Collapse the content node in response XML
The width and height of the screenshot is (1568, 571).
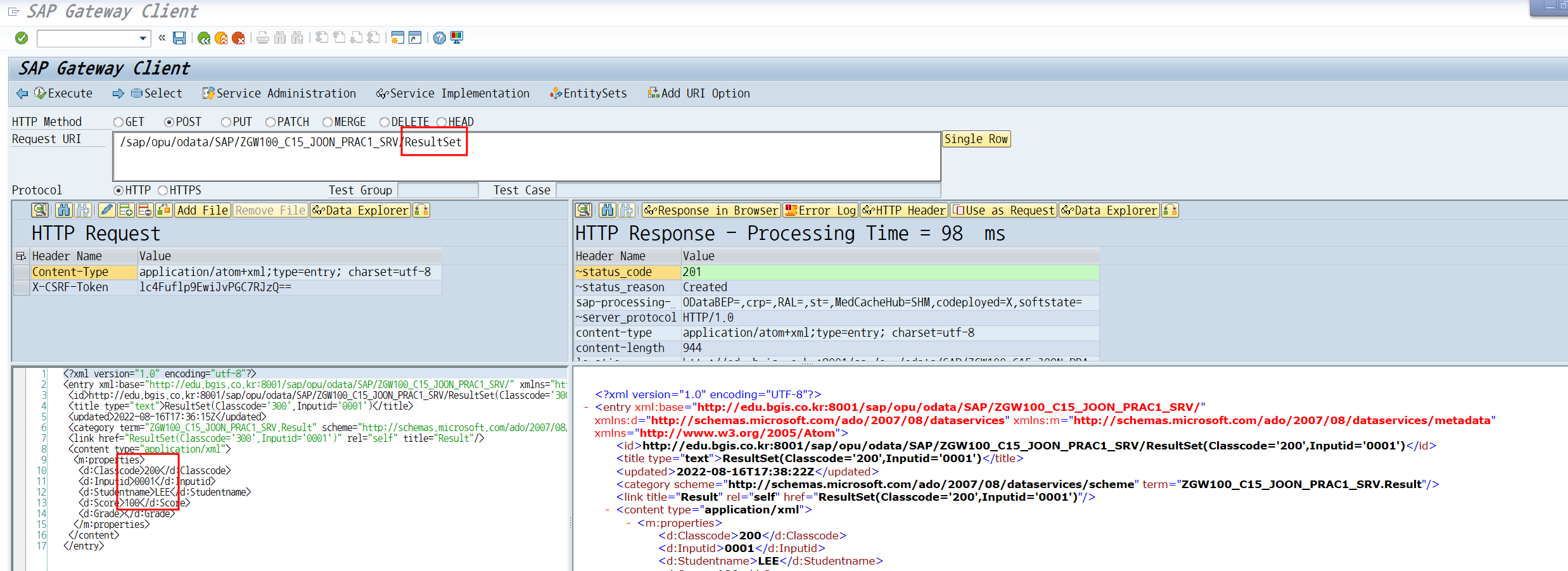click(x=608, y=510)
